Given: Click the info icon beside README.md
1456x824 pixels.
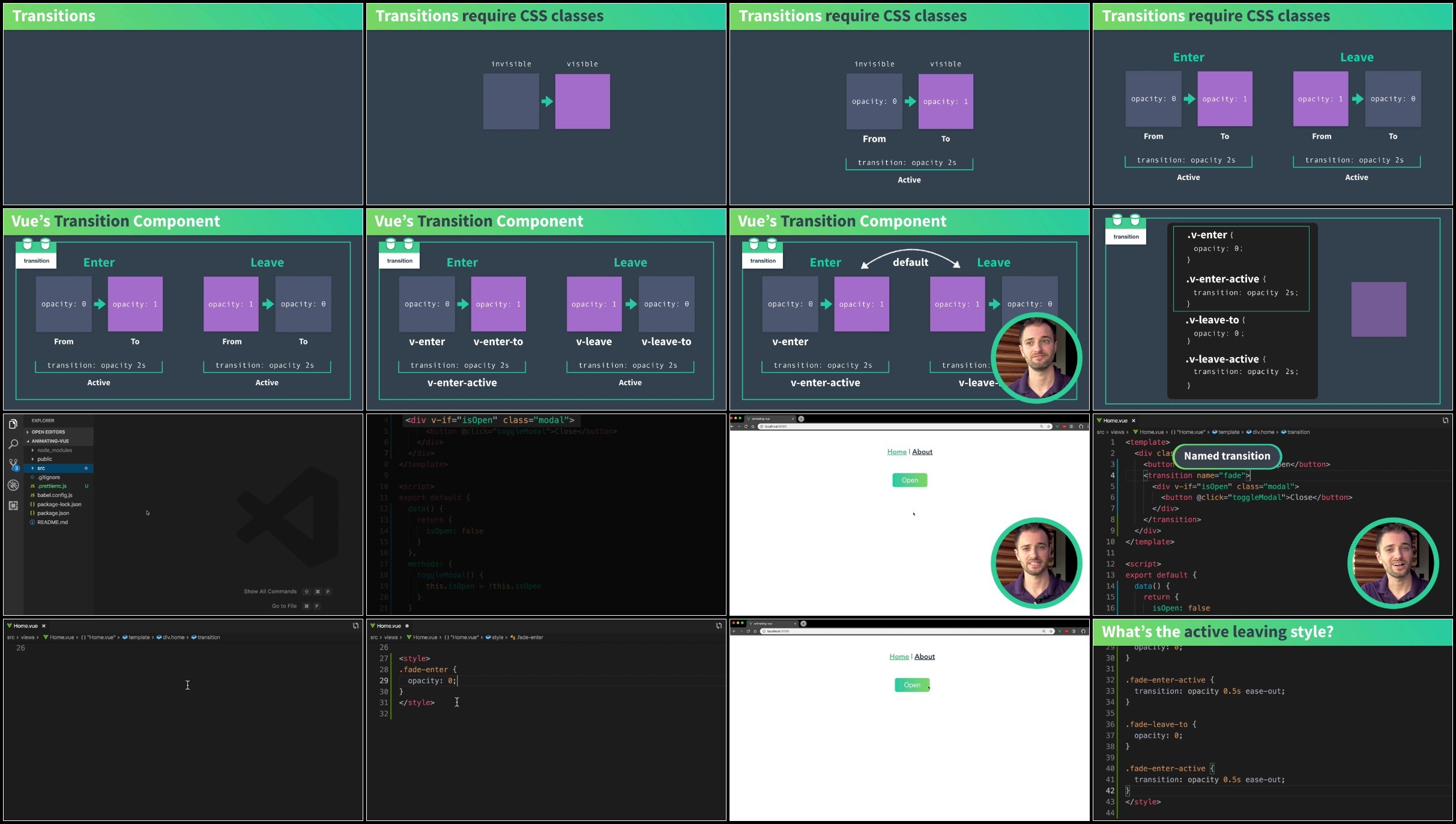Looking at the screenshot, I should click(x=32, y=522).
